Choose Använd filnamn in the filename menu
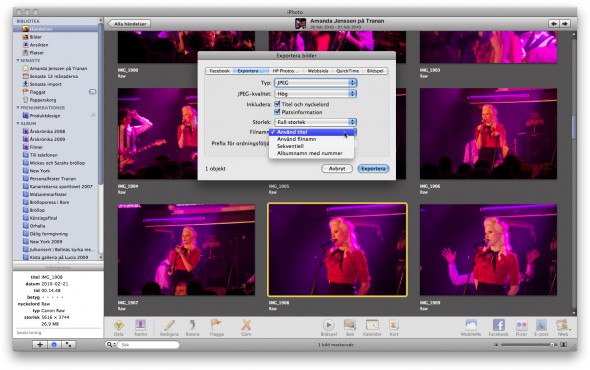 312,139
